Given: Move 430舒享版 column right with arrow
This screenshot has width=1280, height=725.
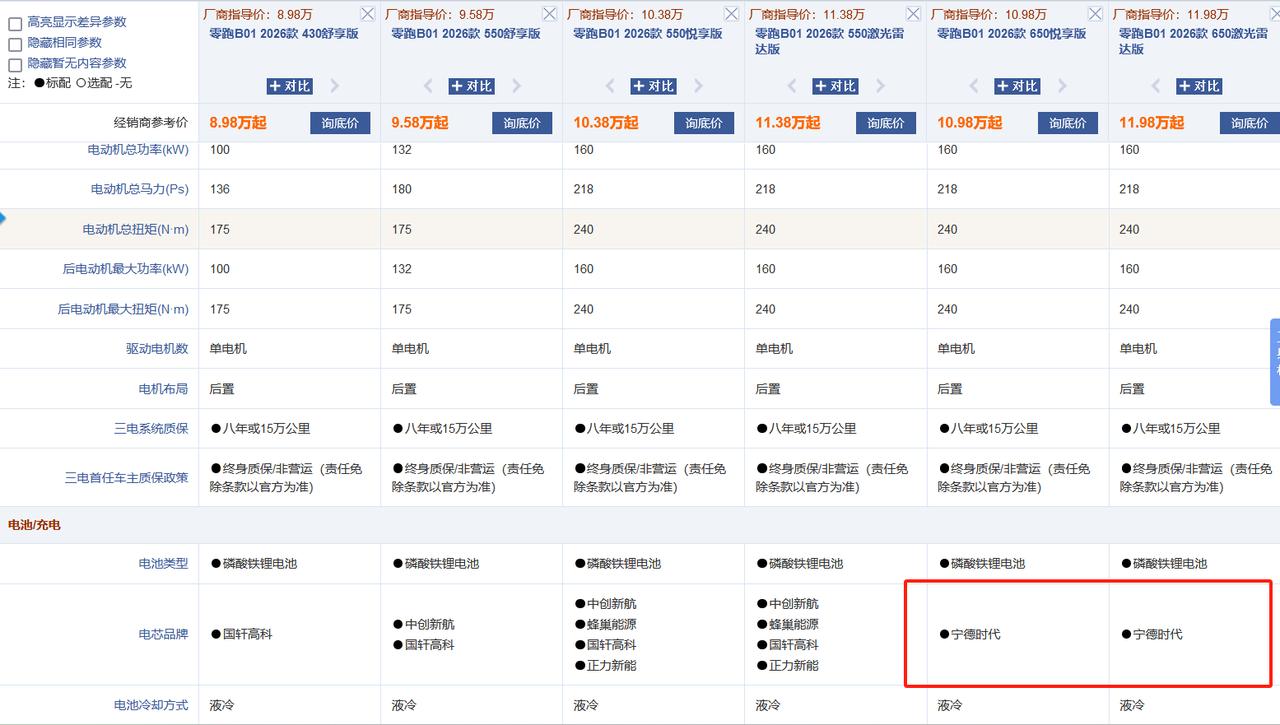Looking at the screenshot, I should 335,86.
